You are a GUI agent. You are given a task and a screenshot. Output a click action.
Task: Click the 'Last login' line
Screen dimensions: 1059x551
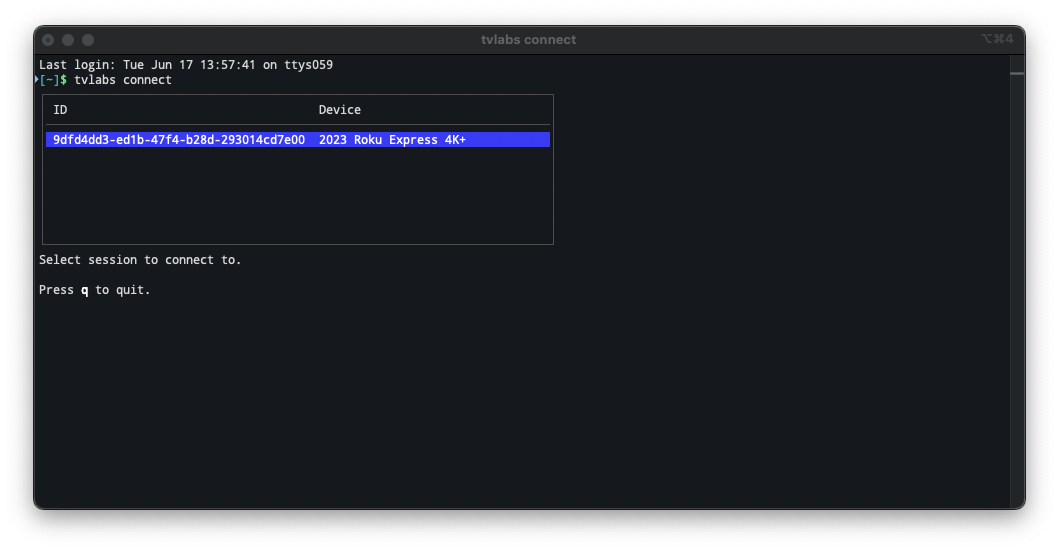coord(186,65)
